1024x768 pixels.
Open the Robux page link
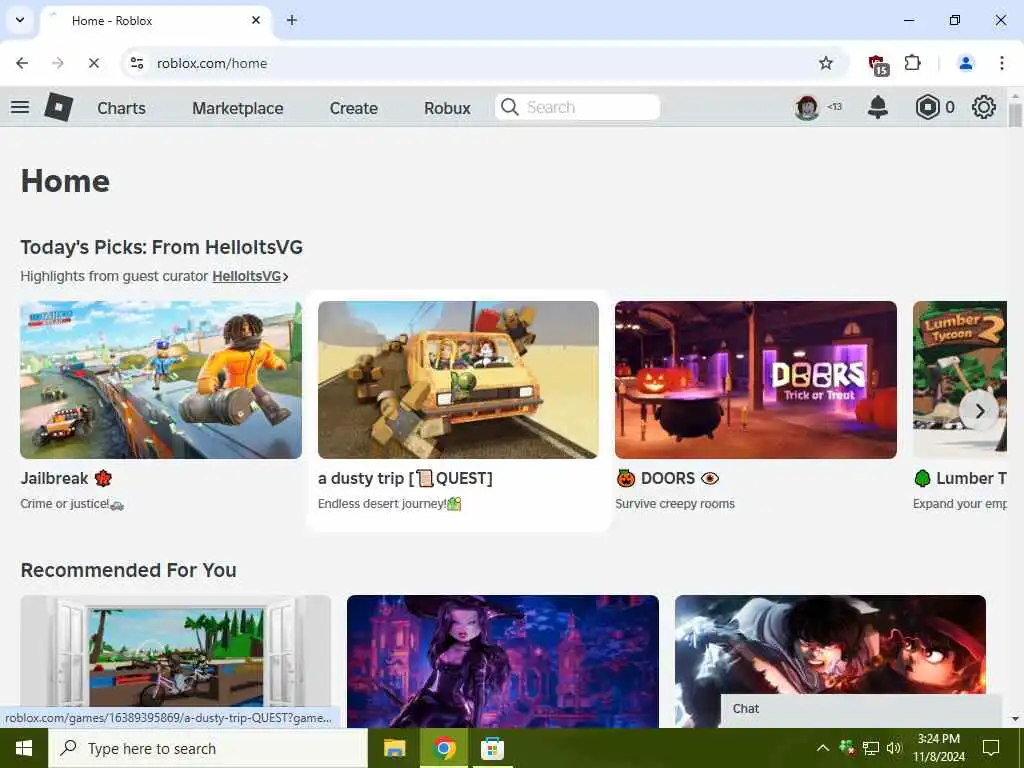(447, 108)
